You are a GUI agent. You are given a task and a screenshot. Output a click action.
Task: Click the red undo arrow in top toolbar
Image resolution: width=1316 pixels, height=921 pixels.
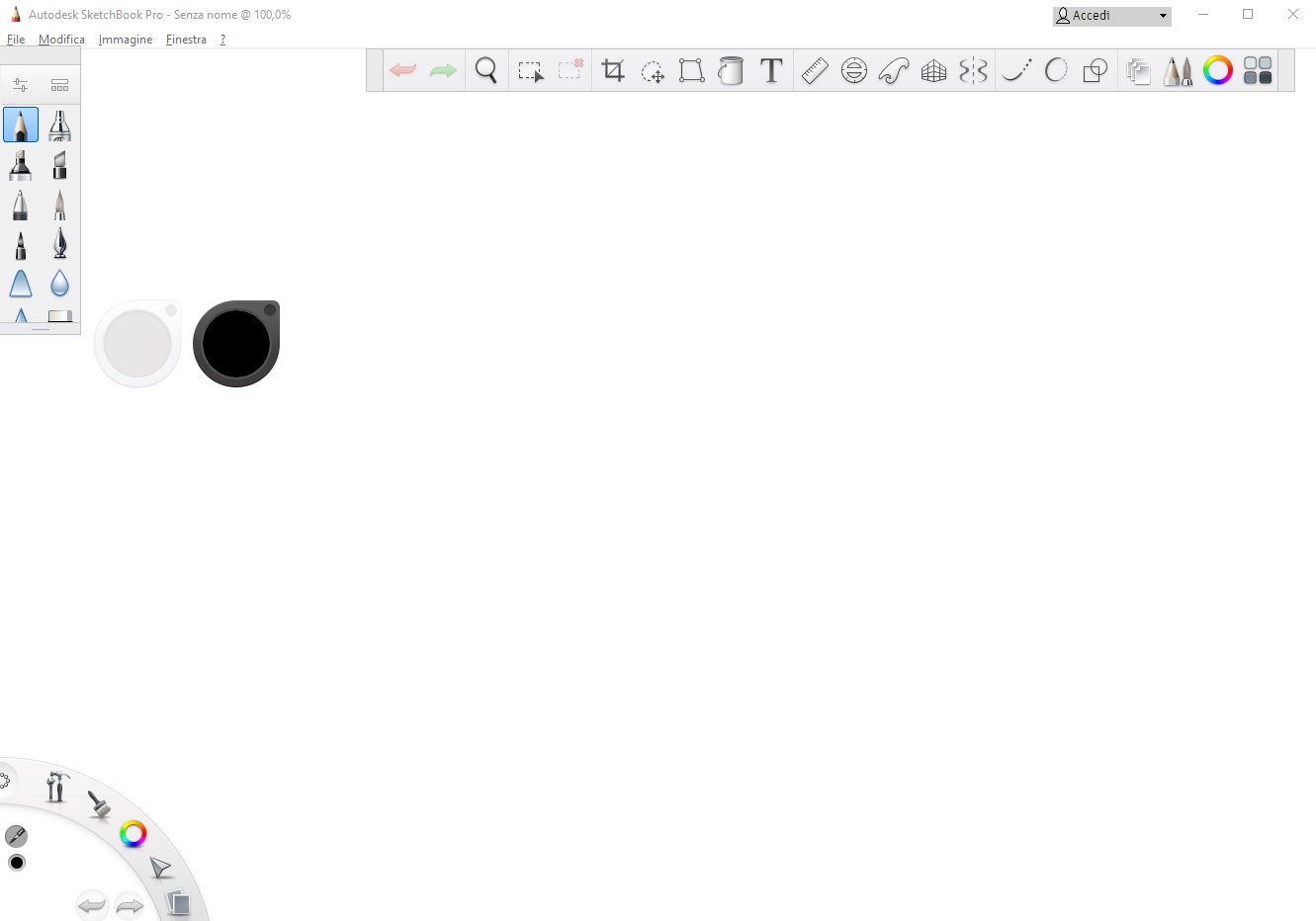coord(402,70)
